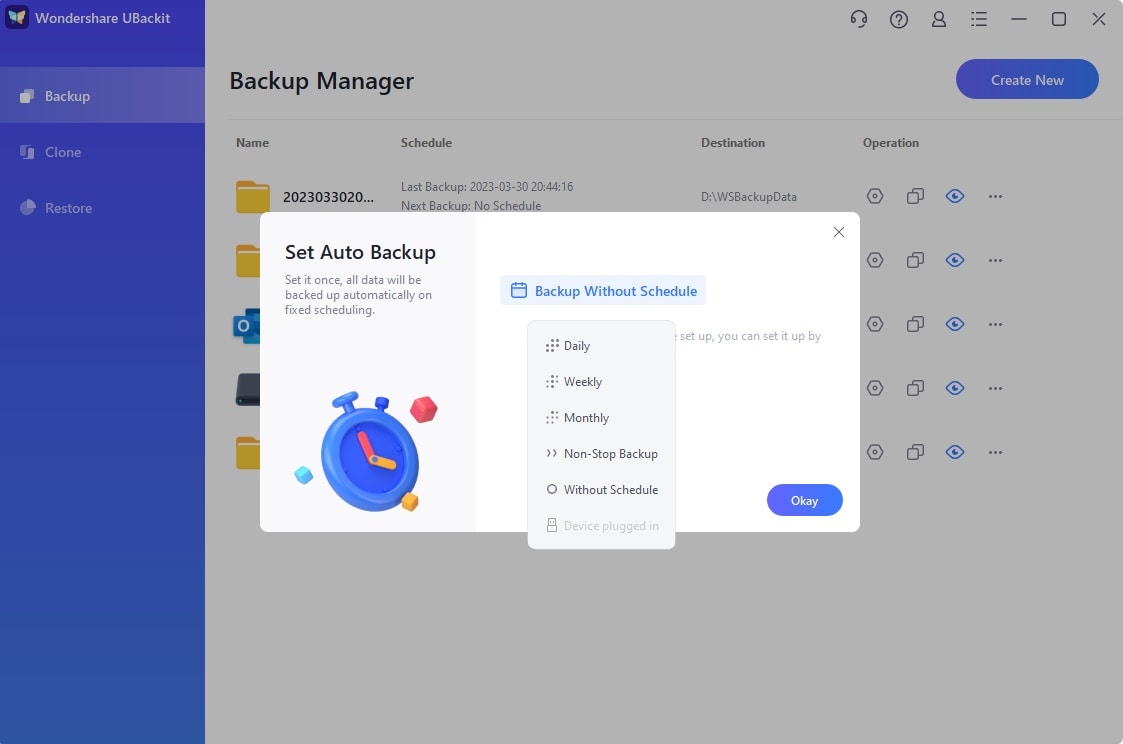Image resolution: width=1123 pixels, height=744 pixels.
Task: Click eye icon in the last backup row
Action: point(955,452)
